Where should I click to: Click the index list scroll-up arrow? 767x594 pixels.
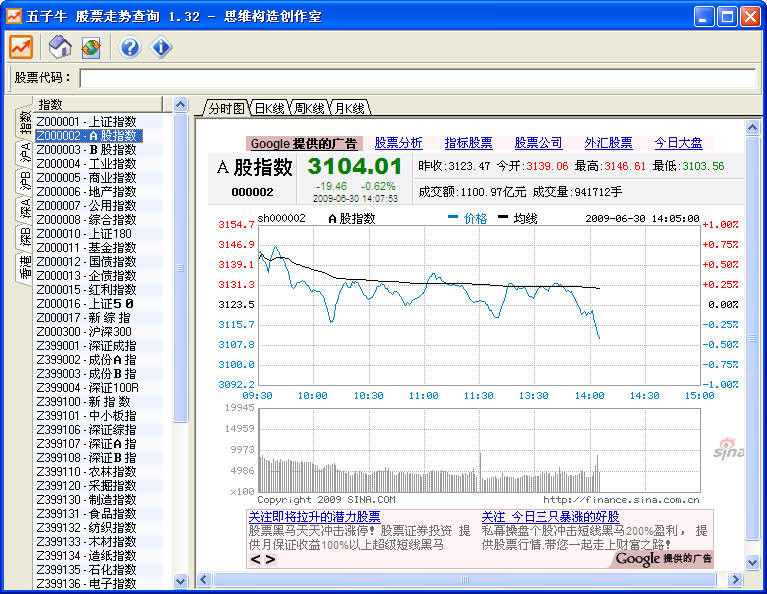tap(180, 104)
